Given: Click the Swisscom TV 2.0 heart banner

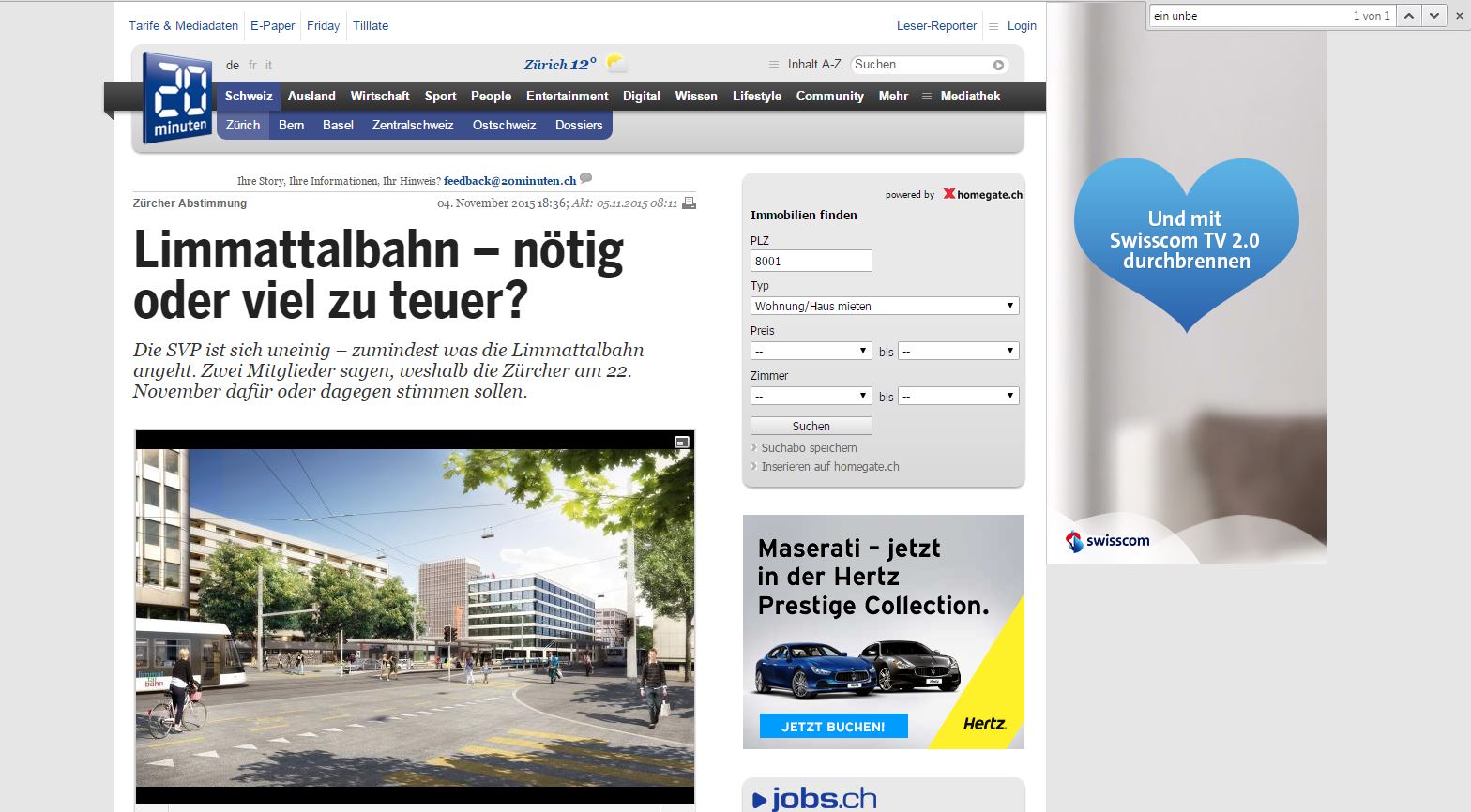Looking at the screenshot, I should (1187, 245).
